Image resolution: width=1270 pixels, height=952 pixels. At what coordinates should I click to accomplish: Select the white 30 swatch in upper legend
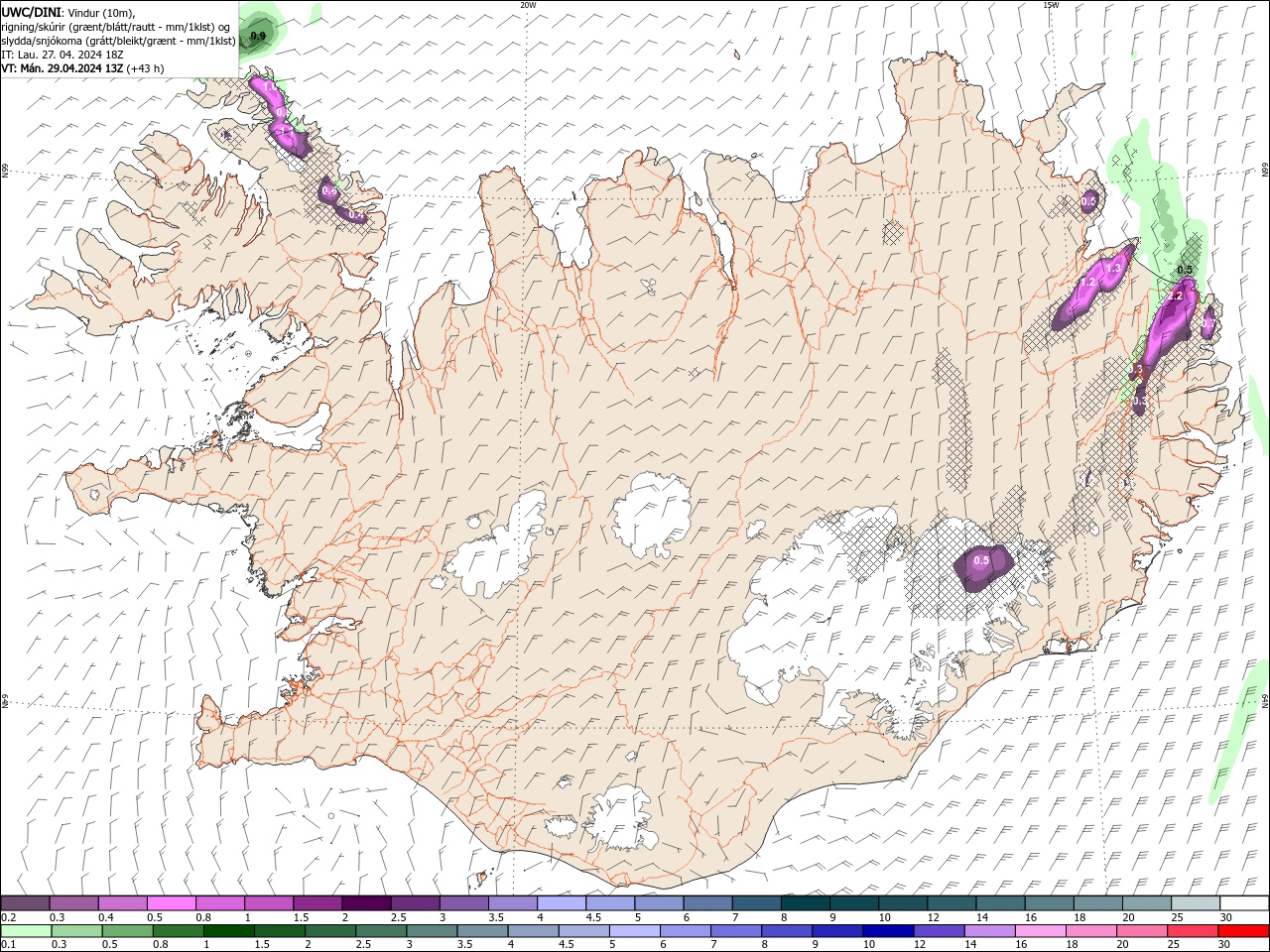click(1244, 902)
